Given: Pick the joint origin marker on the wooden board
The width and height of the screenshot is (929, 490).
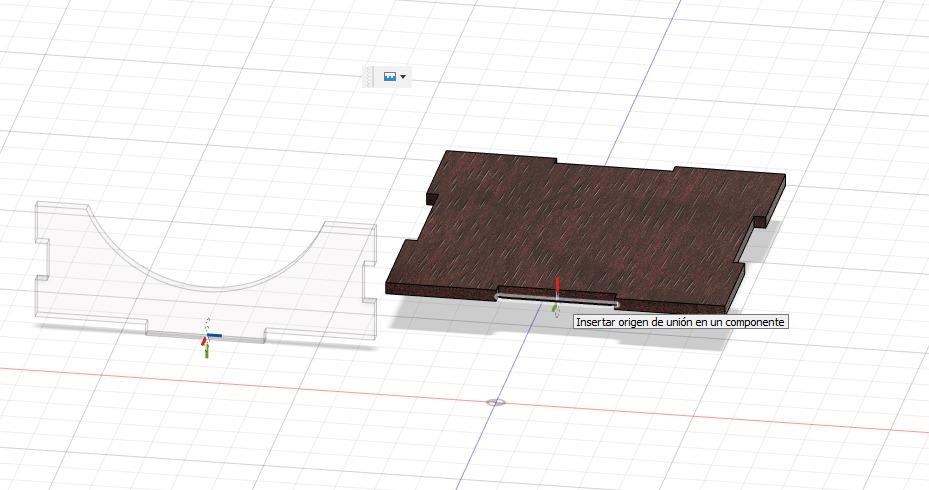Looking at the screenshot, I should pos(556,296).
